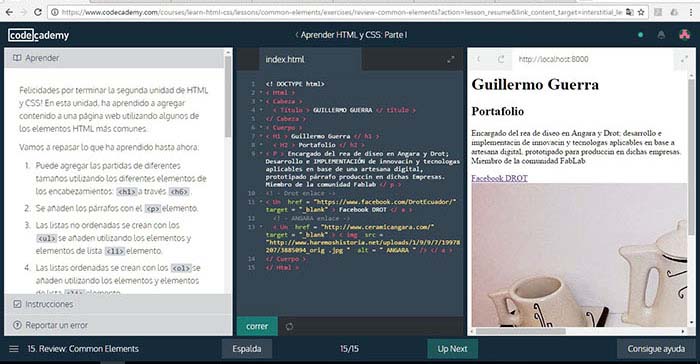This screenshot has width=700, height=364.
Task: Expand the preview browser to fullscreen
Action: pyautogui.click(x=684, y=59)
